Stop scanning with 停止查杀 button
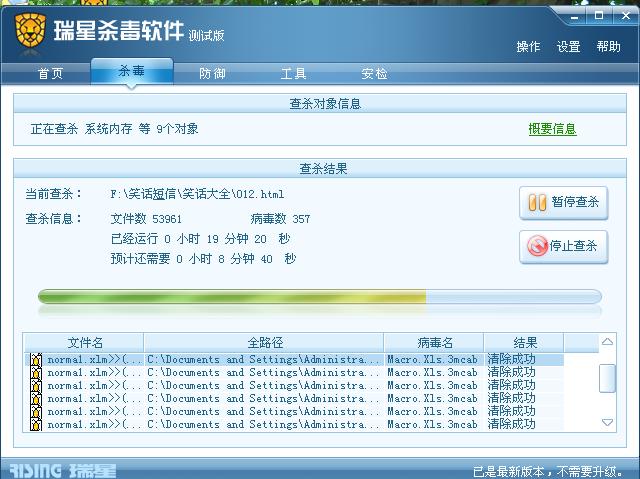The width and height of the screenshot is (640, 479). (x=564, y=246)
